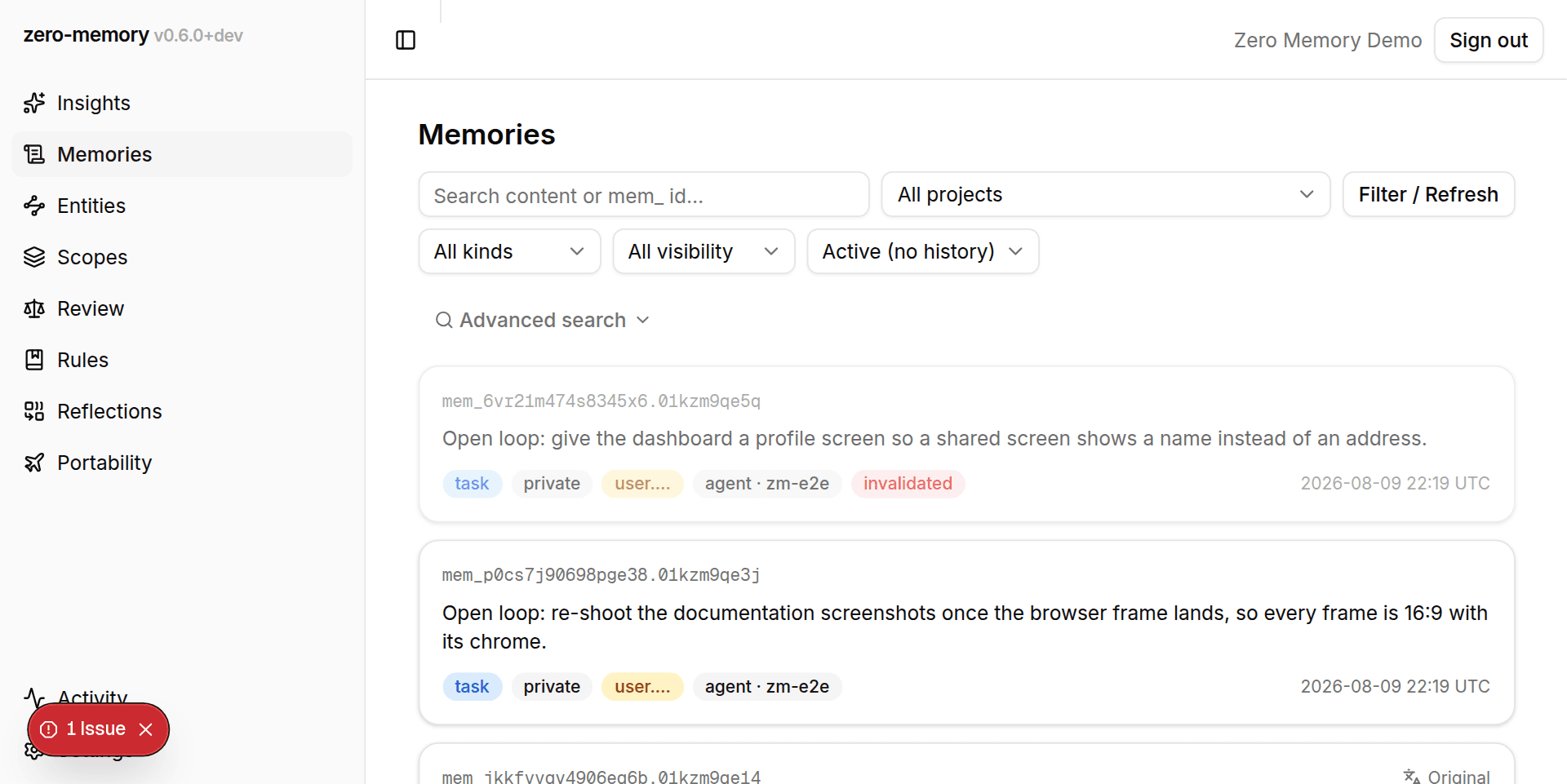
Task: Click private tag on profile screen memory
Action: 552,484
